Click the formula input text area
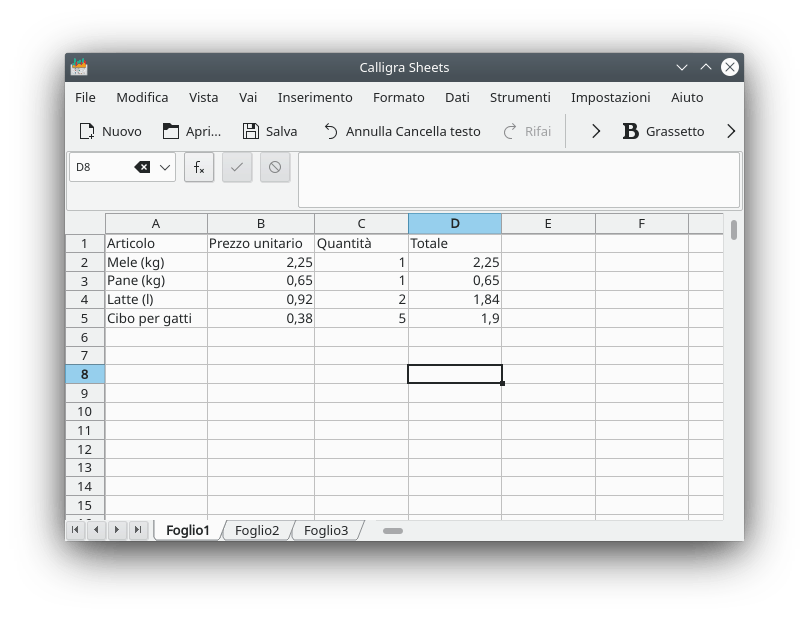This screenshot has width=809, height=618. coord(518,180)
